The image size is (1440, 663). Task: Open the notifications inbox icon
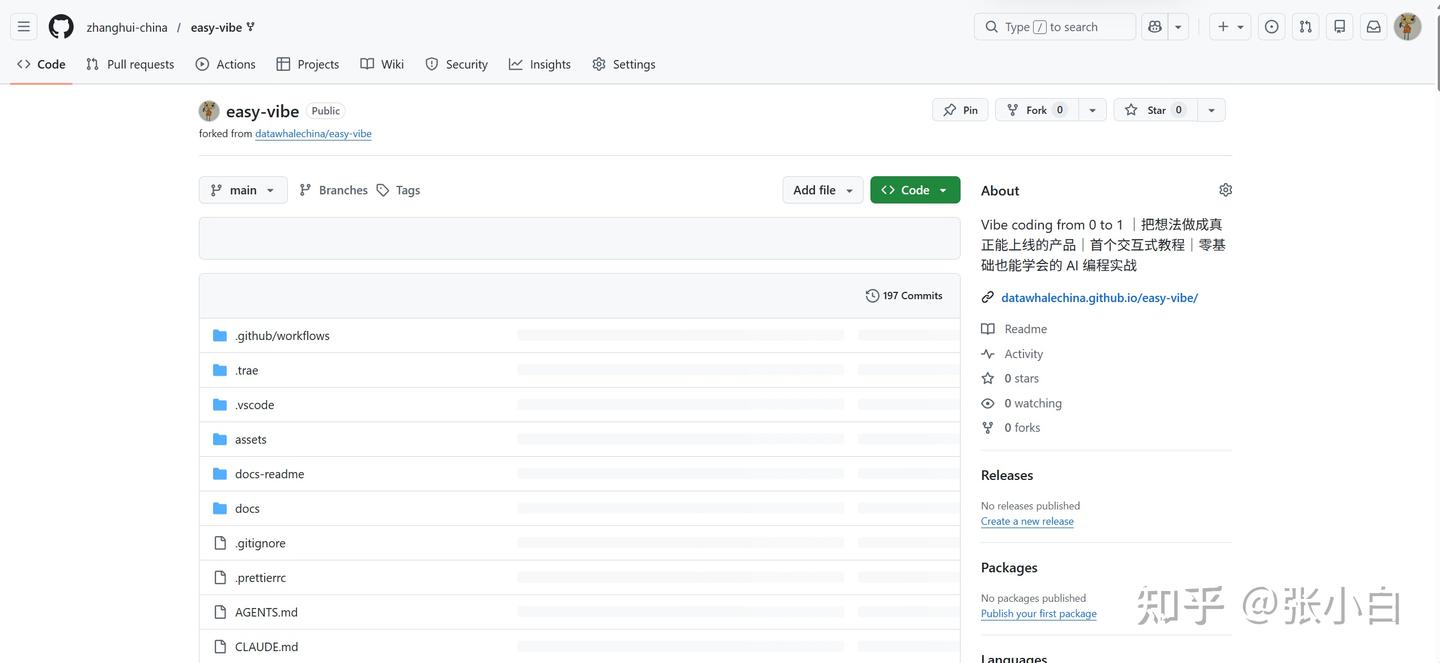pos(1373,27)
